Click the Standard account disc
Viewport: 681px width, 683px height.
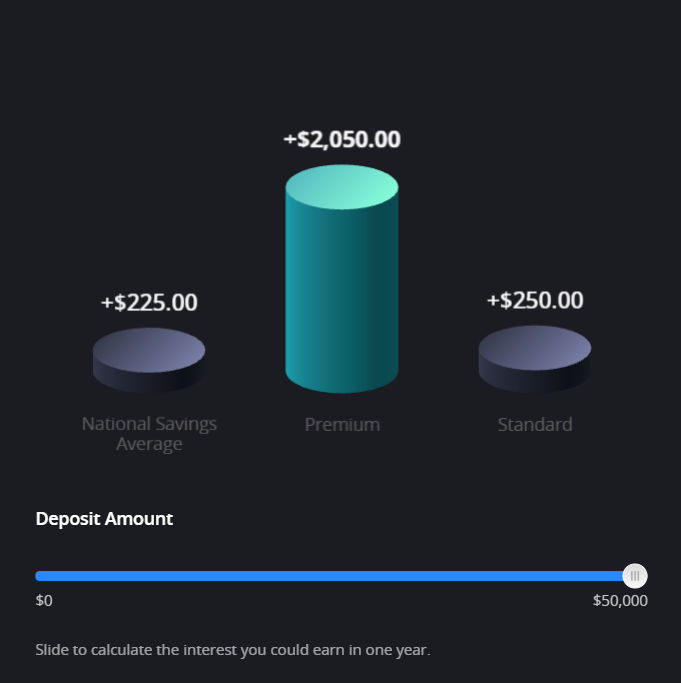click(534, 352)
